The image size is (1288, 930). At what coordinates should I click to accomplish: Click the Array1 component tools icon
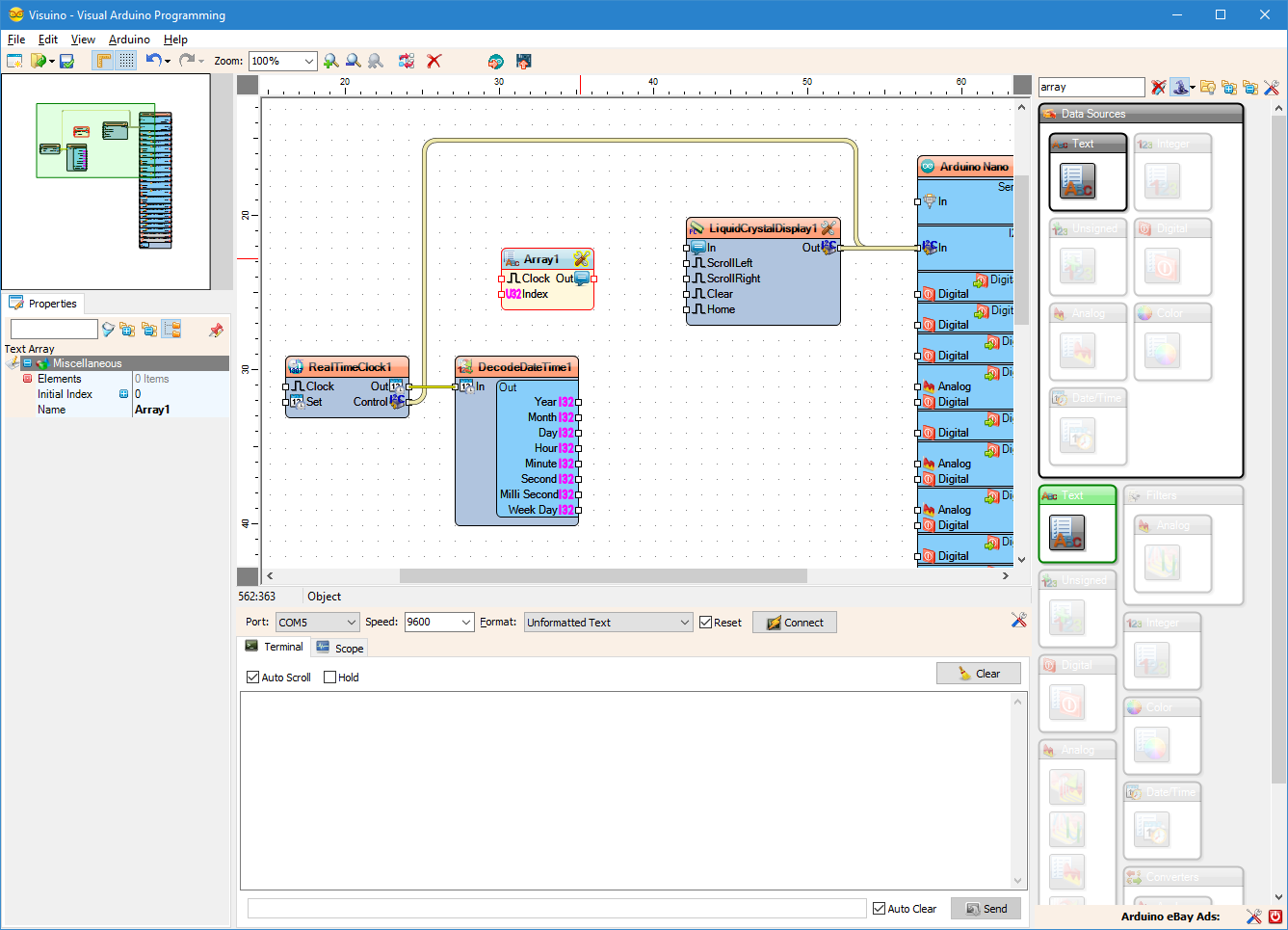click(582, 258)
